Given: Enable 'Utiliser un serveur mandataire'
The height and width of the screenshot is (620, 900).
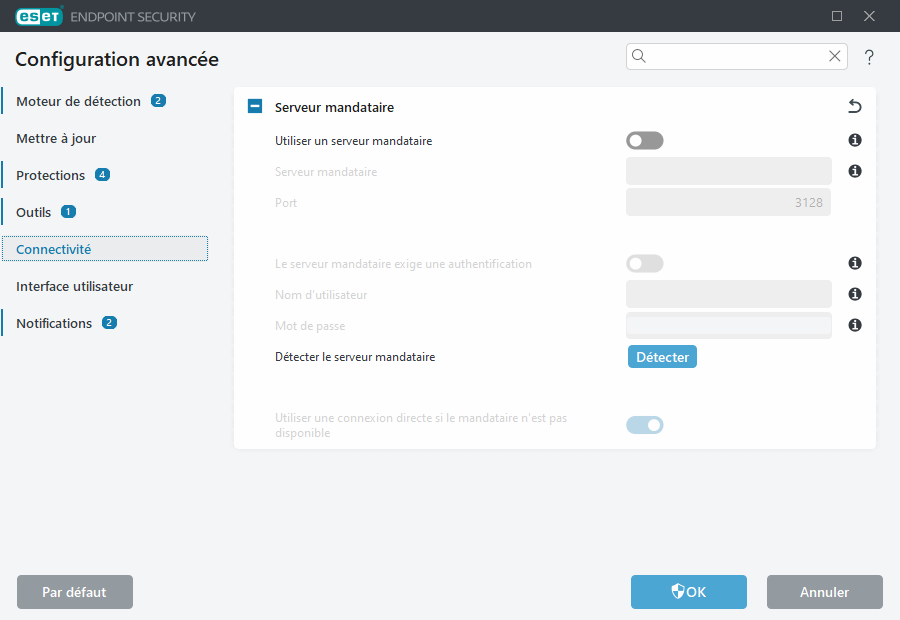Looking at the screenshot, I should (644, 140).
